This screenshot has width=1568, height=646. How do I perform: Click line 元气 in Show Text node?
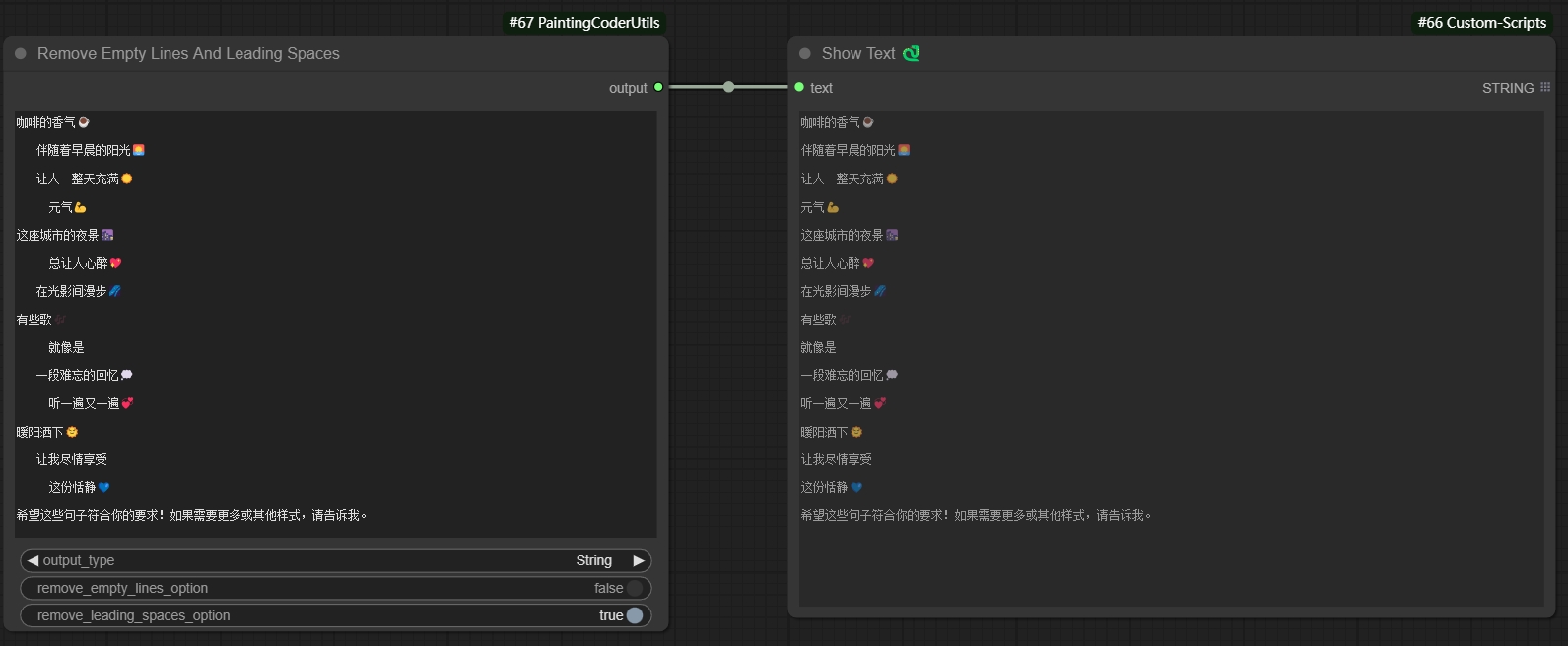(820, 208)
